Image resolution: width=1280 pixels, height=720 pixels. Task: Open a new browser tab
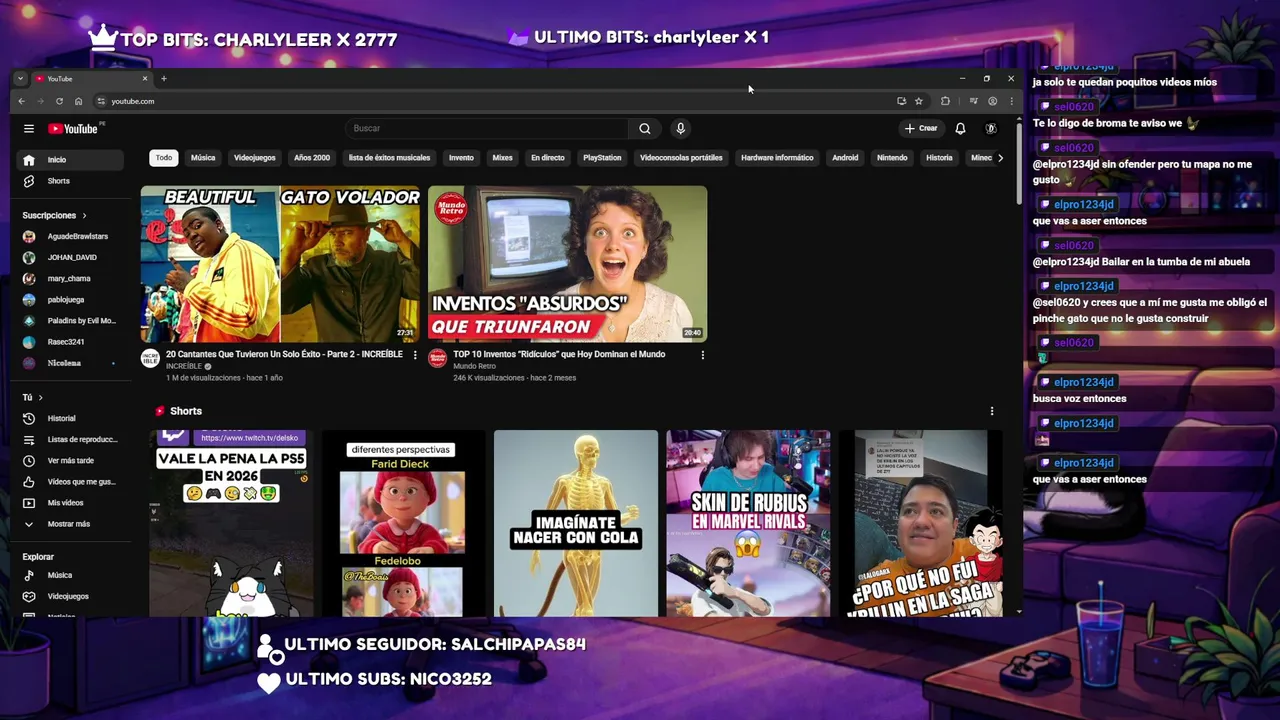click(x=164, y=79)
